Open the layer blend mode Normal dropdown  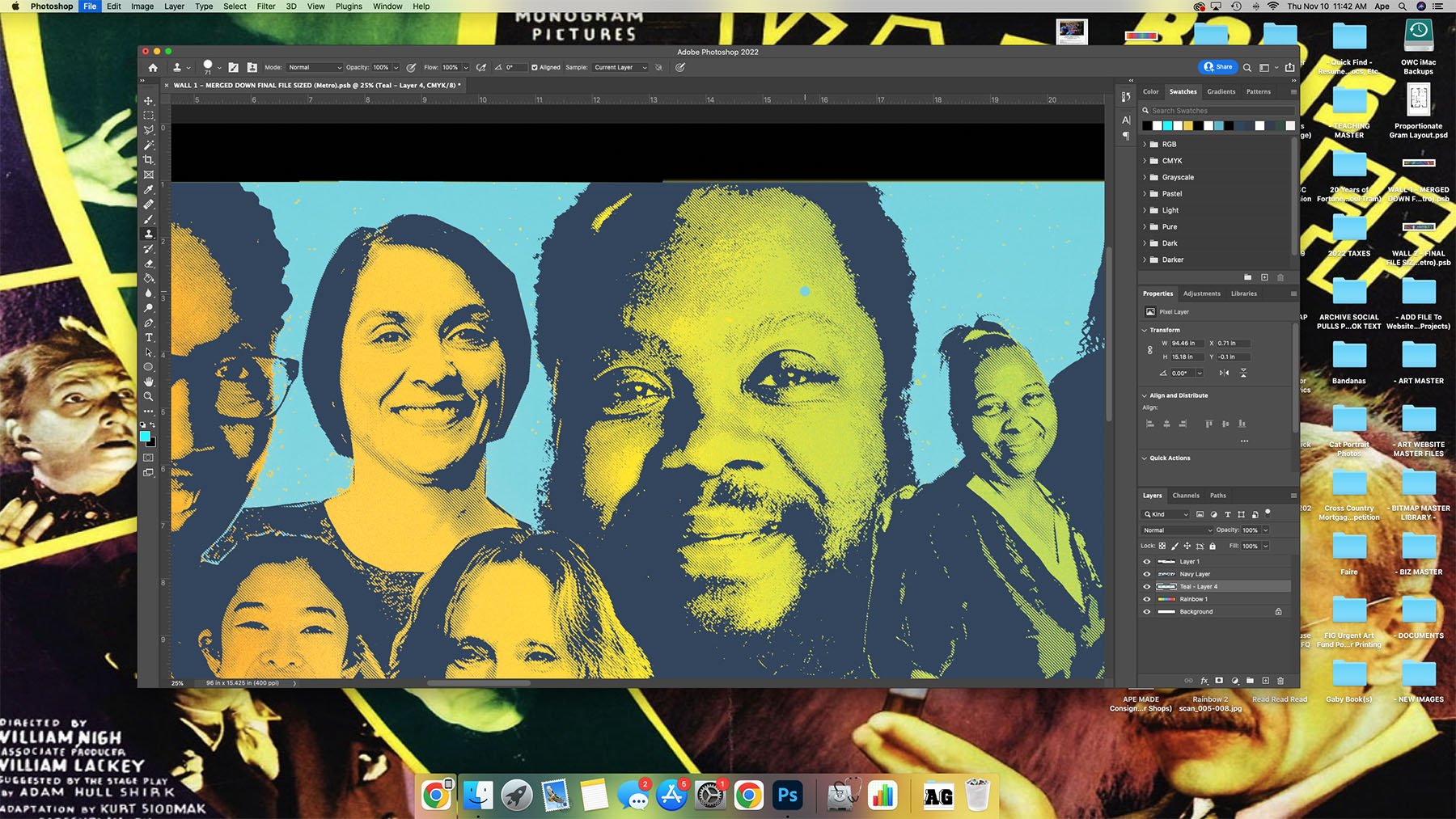tap(1178, 530)
